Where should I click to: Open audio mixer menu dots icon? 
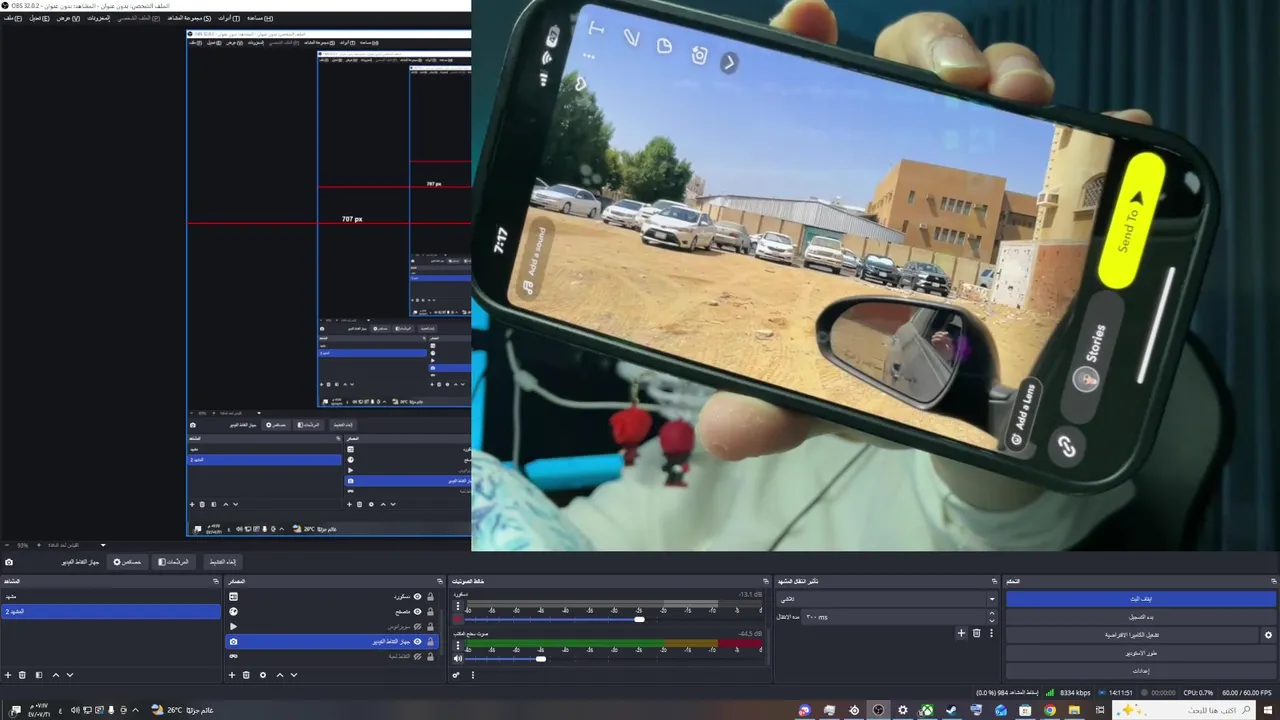472,675
